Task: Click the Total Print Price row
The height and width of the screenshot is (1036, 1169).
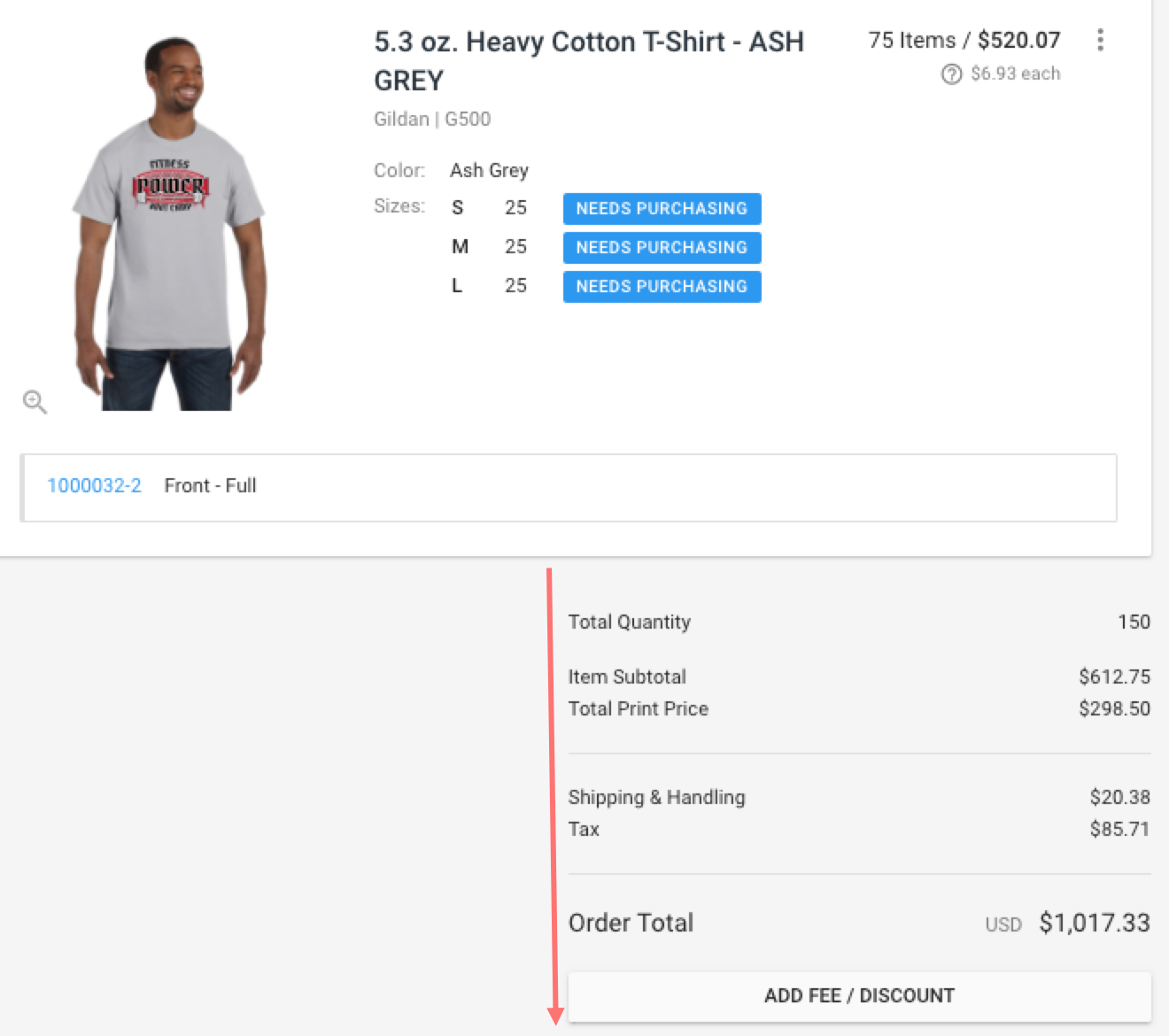Action: pos(638,708)
